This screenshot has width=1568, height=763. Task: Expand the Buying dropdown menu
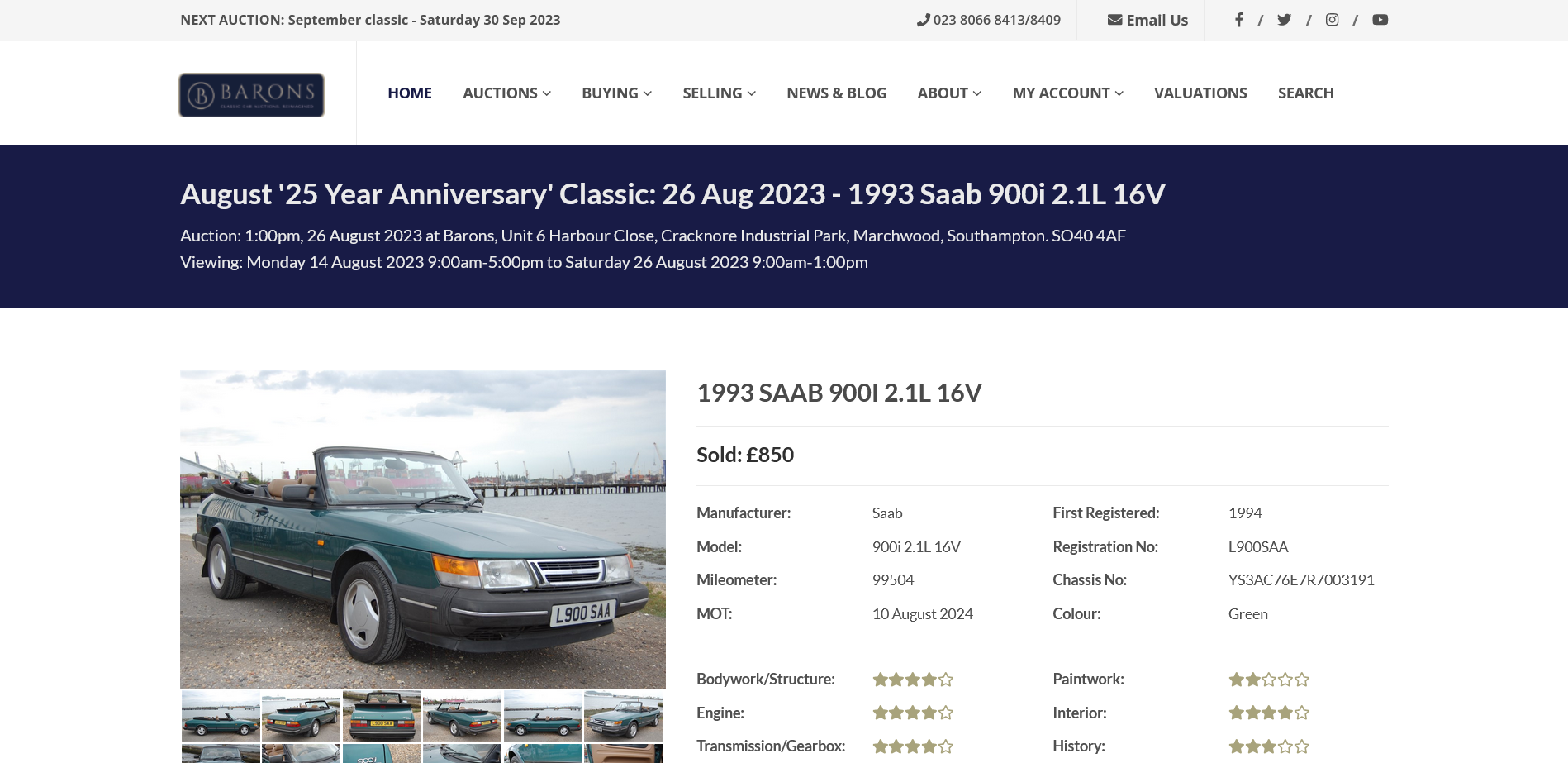pos(616,93)
